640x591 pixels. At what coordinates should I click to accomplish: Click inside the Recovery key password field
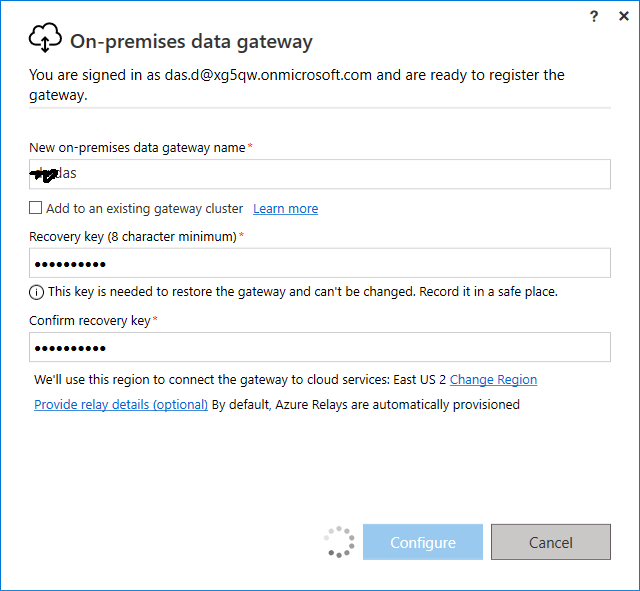(320, 263)
